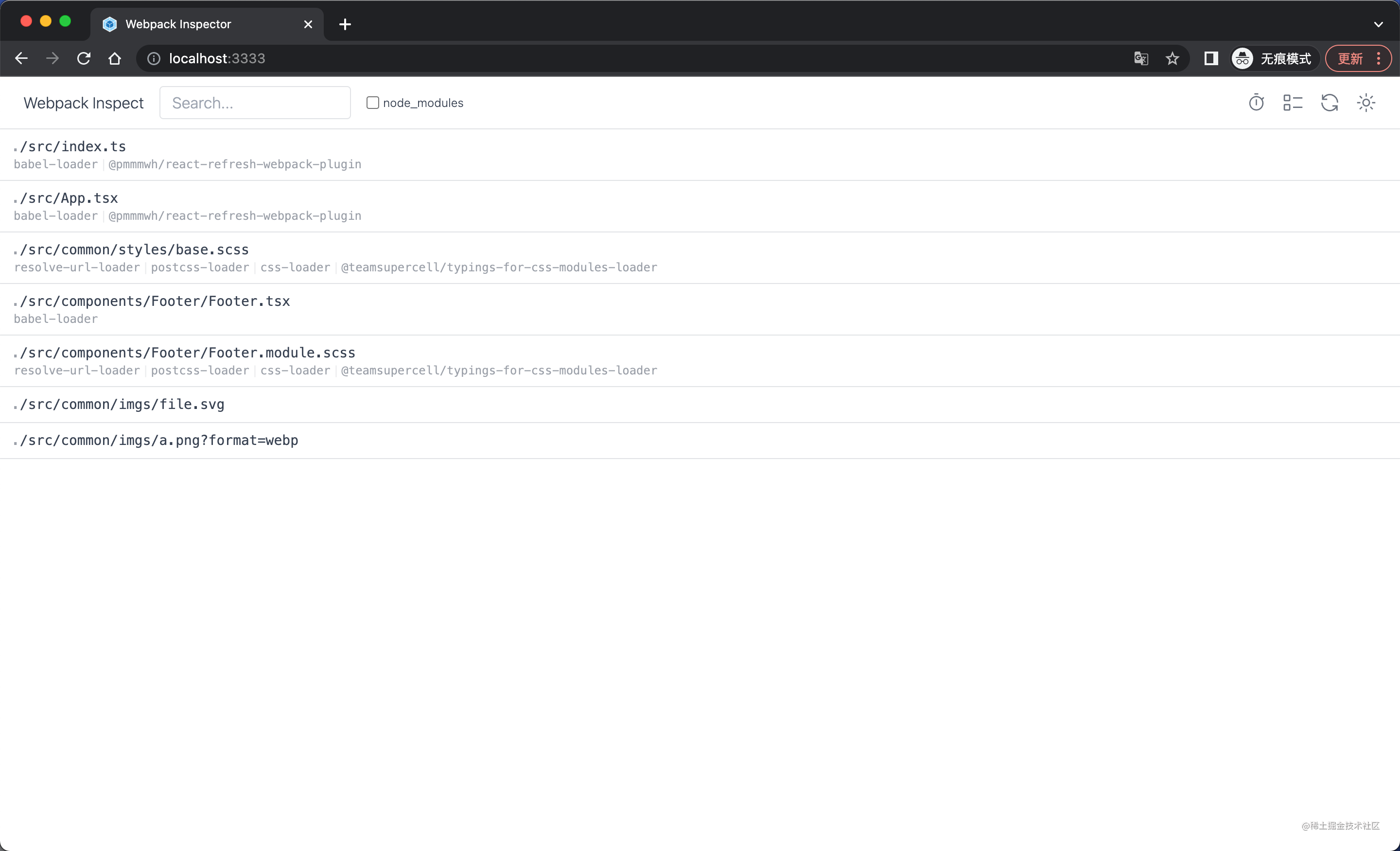Click the refresh modules icon in the header

click(1330, 103)
